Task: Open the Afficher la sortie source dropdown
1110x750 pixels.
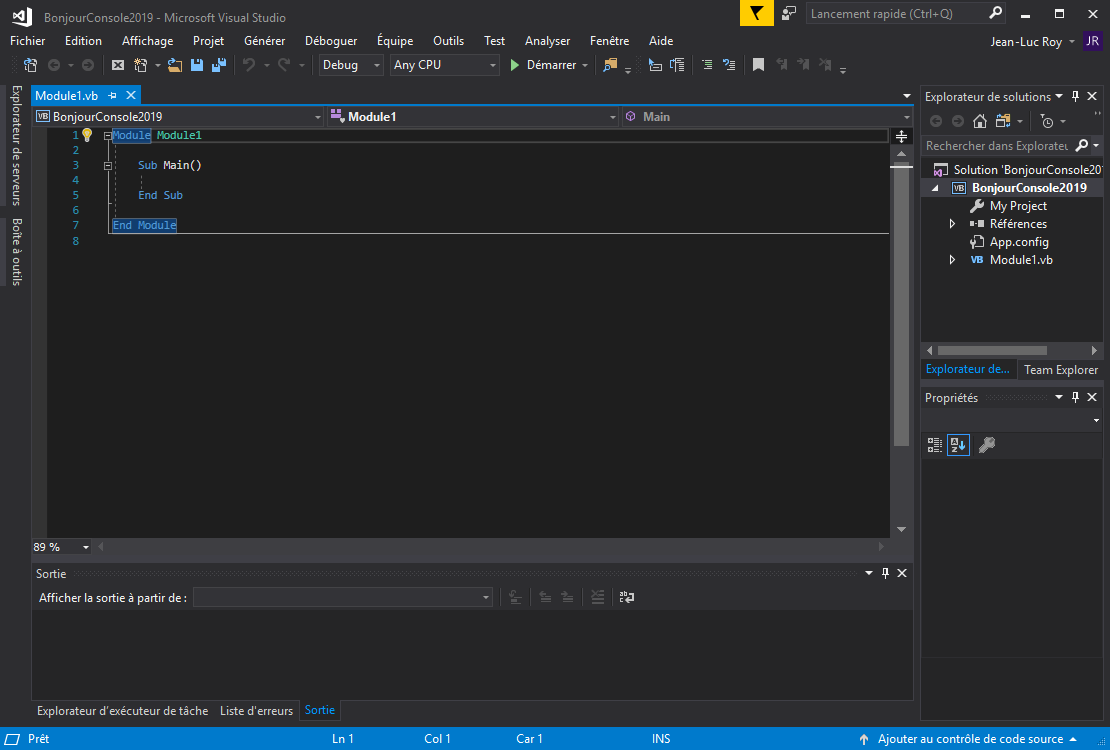Action: coord(343,598)
